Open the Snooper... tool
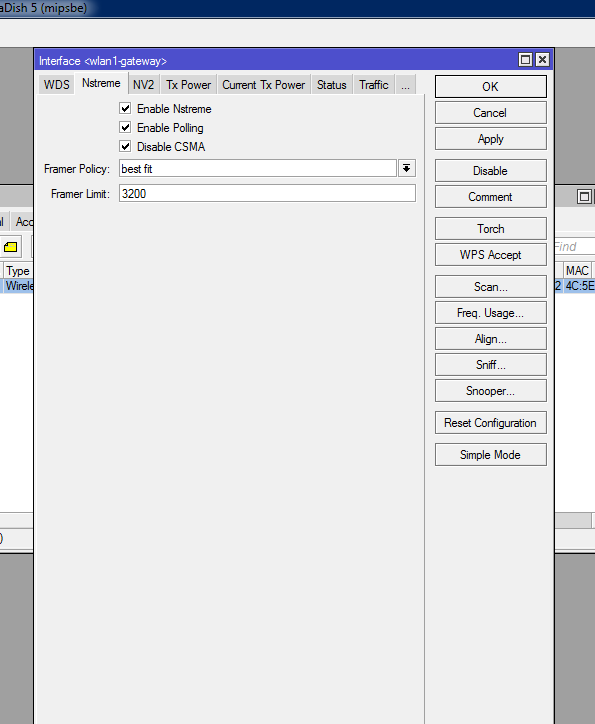The image size is (595, 724). click(x=491, y=391)
